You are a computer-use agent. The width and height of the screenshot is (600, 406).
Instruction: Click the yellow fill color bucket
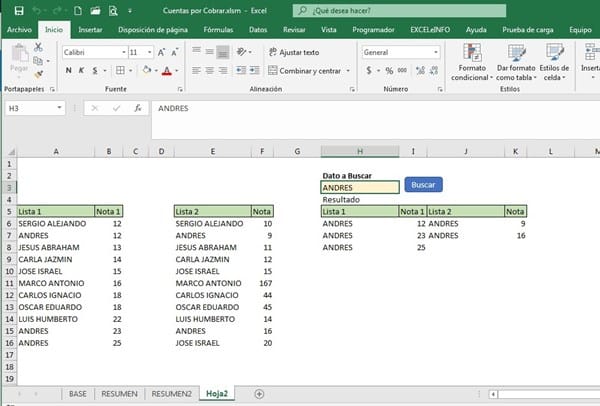(146, 71)
